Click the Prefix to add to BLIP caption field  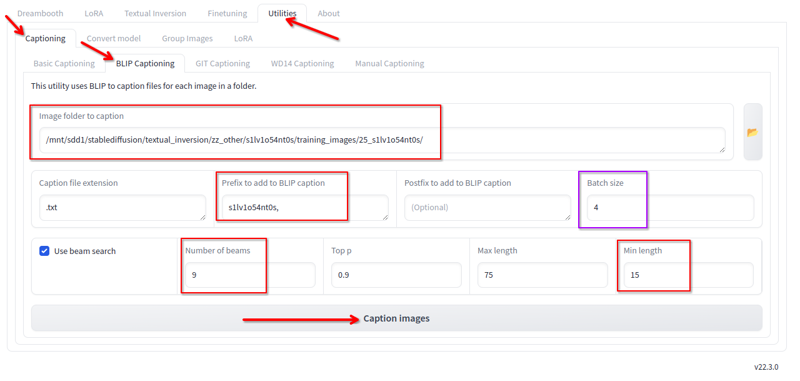(305, 208)
